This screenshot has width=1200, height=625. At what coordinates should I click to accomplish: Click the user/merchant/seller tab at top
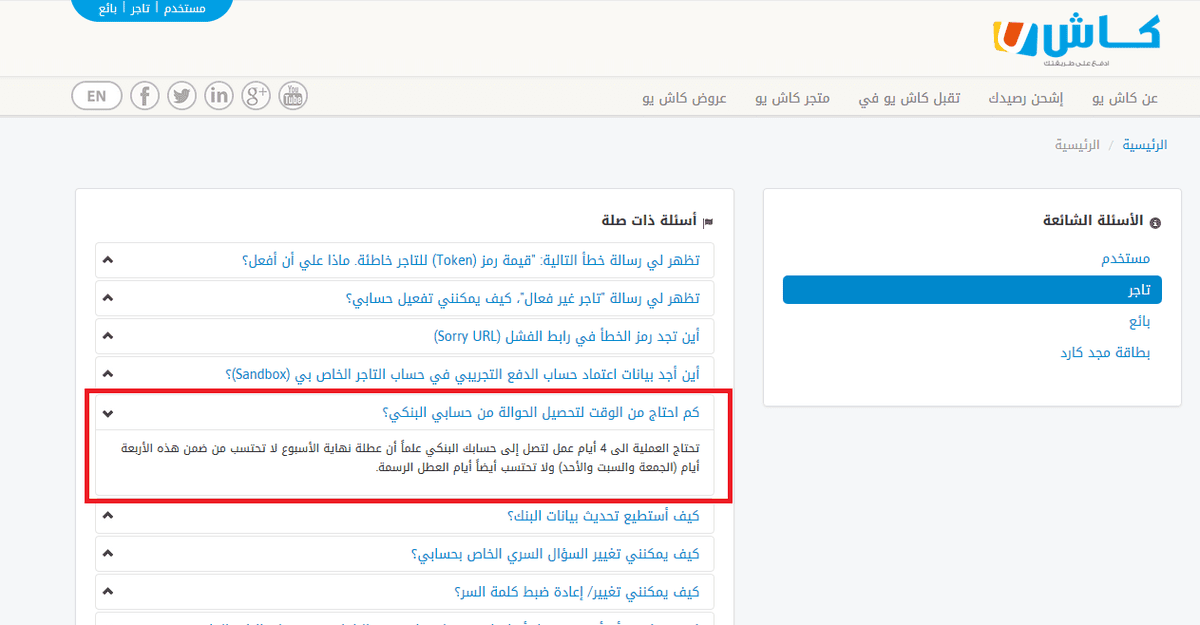[153, 8]
